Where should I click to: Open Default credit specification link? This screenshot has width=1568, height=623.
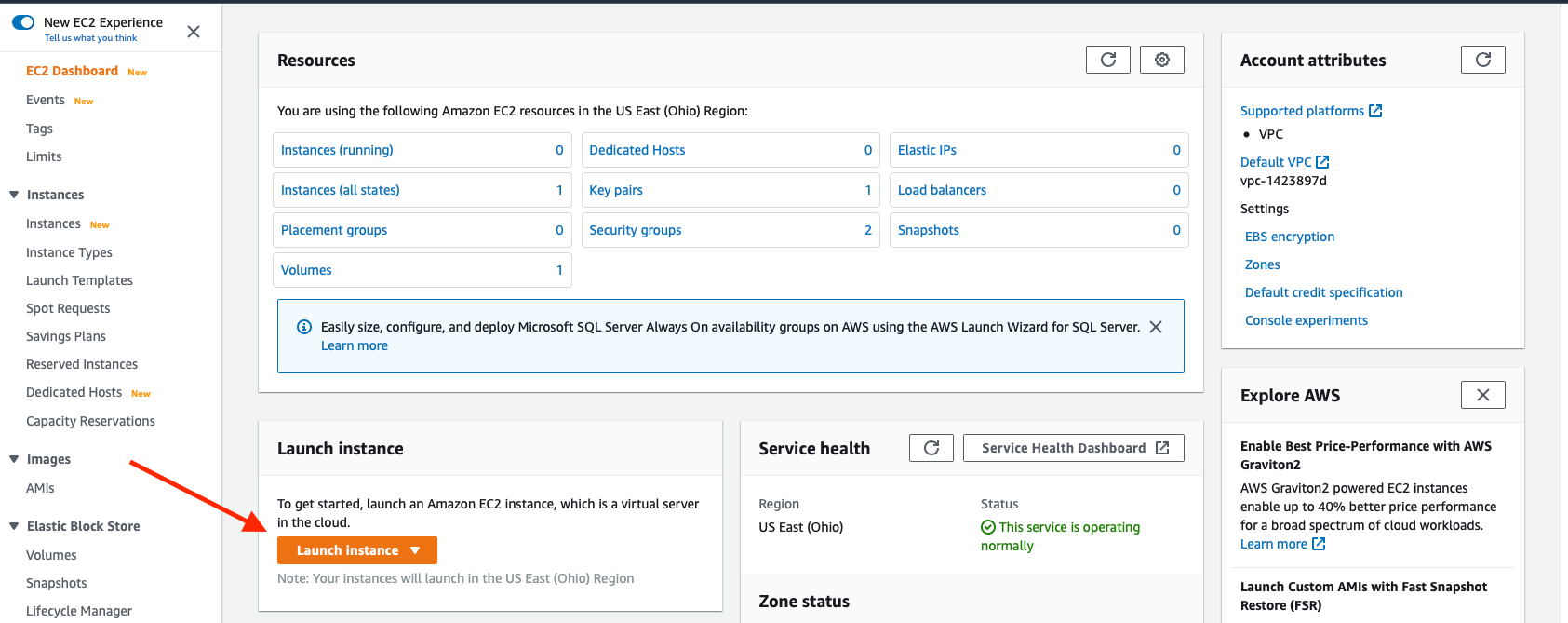(x=1324, y=292)
